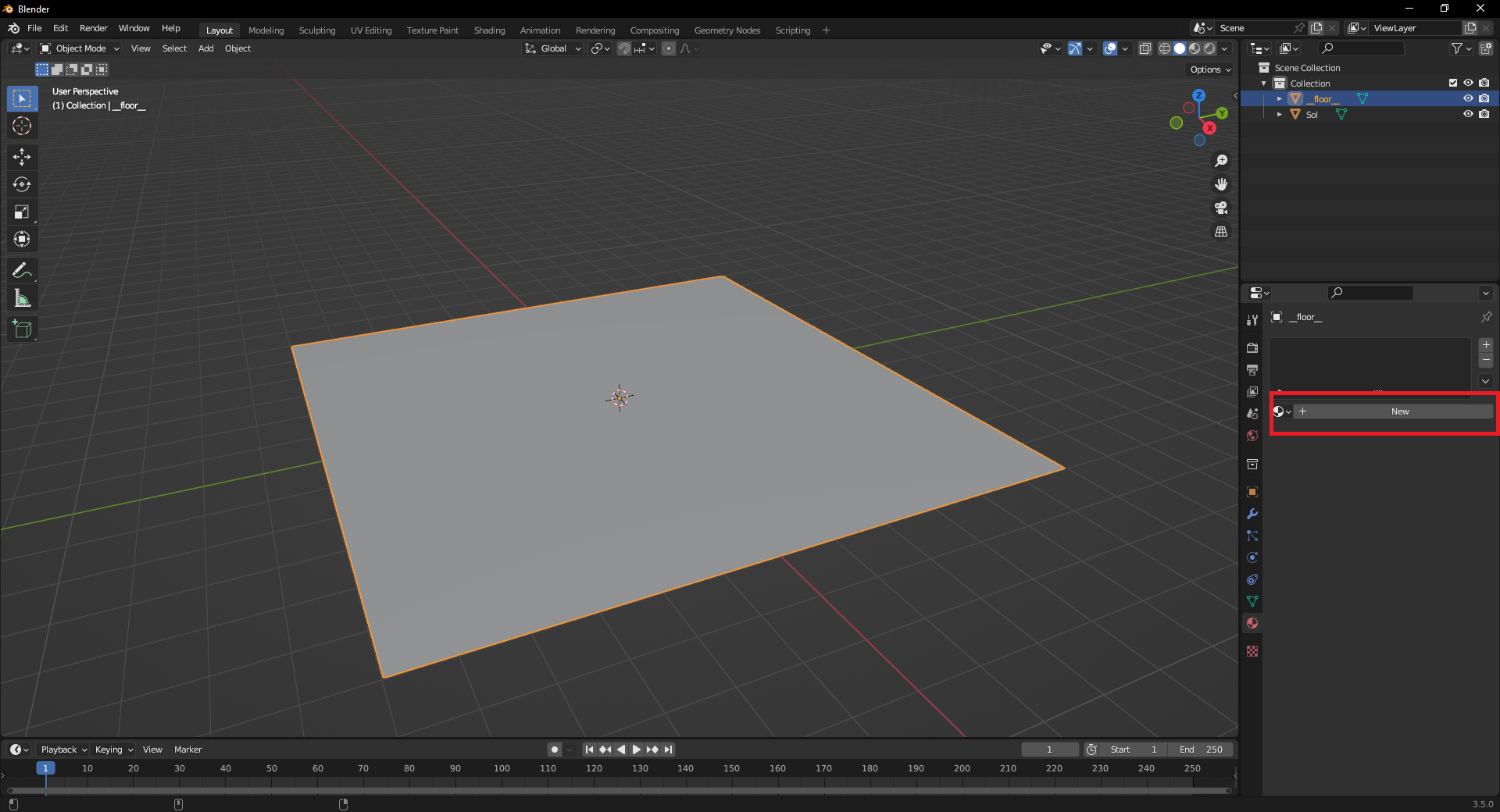Open the Object properties tab
Image resolution: width=1500 pixels, height=812 pixels.
click(x=1252, y=492)
